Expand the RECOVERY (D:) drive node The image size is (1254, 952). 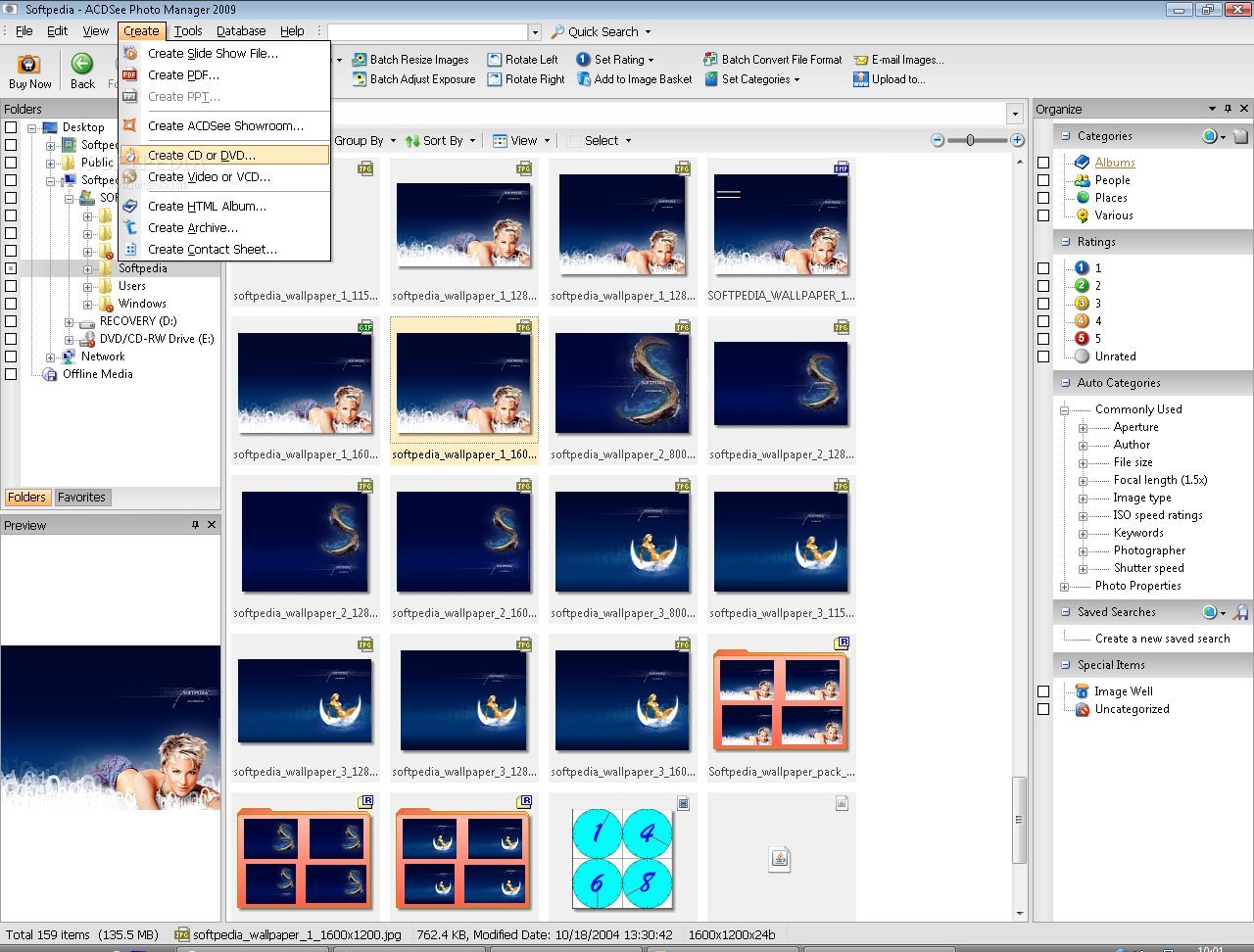(69, 322)
